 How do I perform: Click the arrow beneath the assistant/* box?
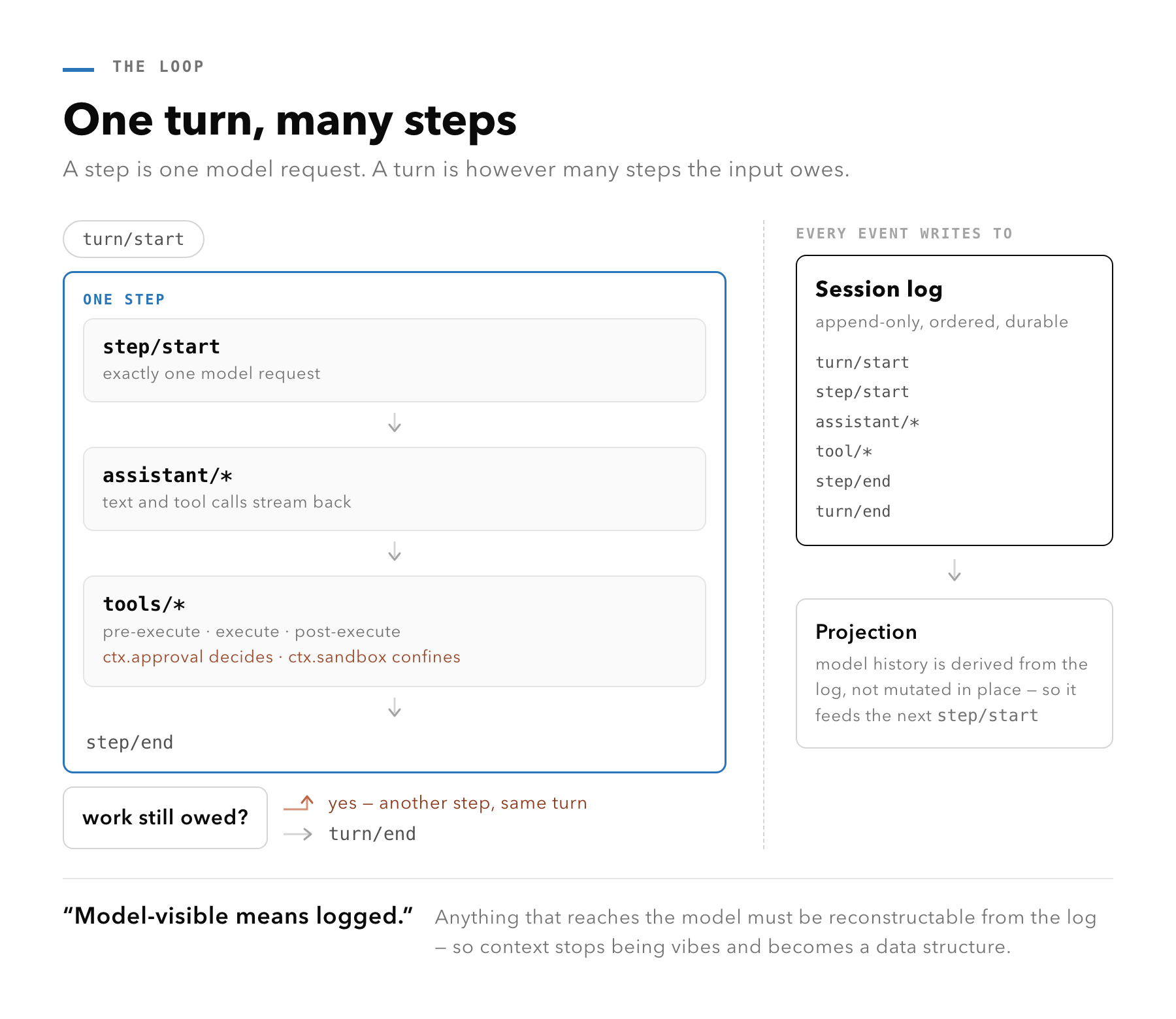[x=395, y=551]
